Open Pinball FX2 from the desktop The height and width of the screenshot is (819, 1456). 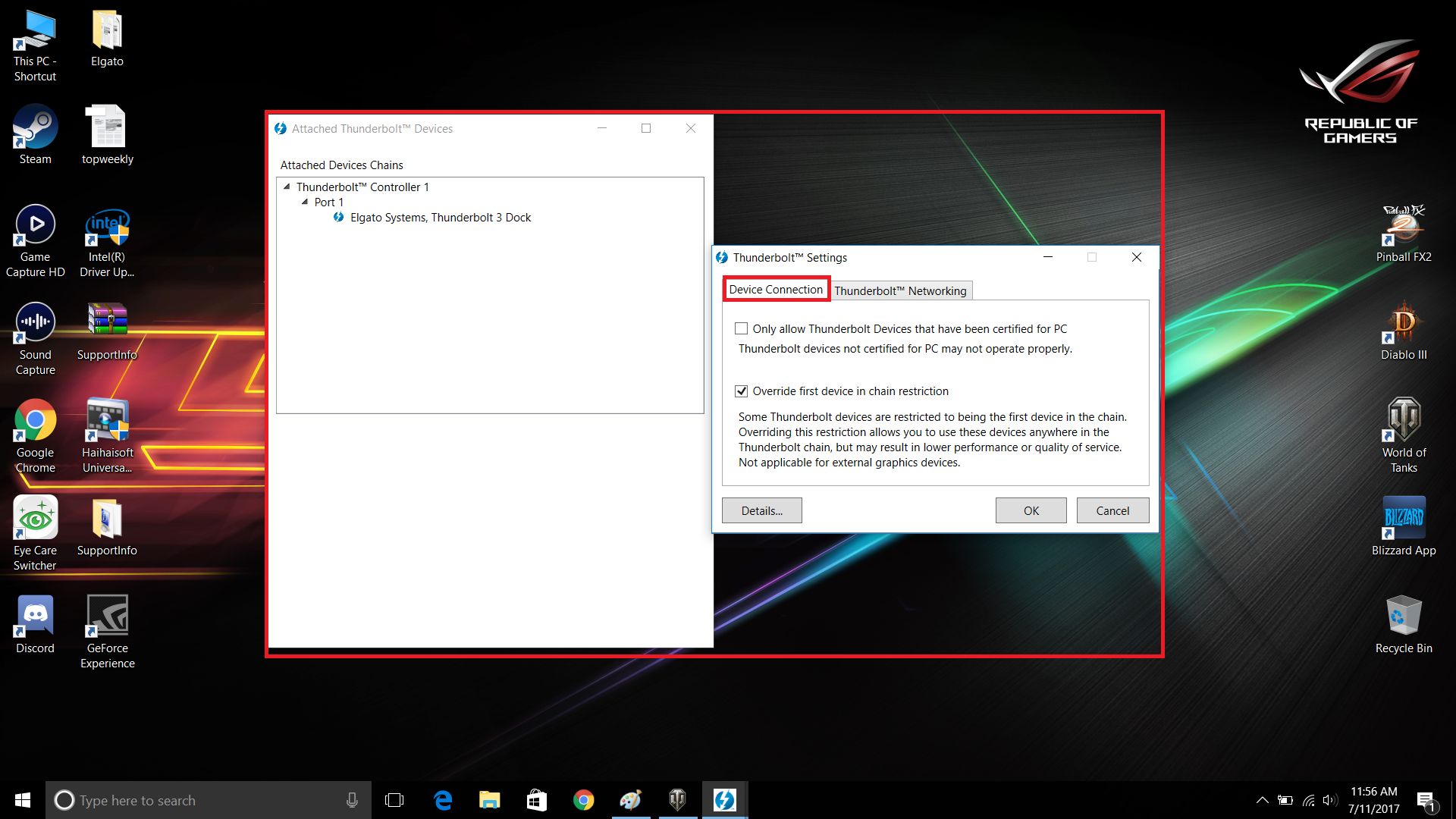tap(1404, 225)
